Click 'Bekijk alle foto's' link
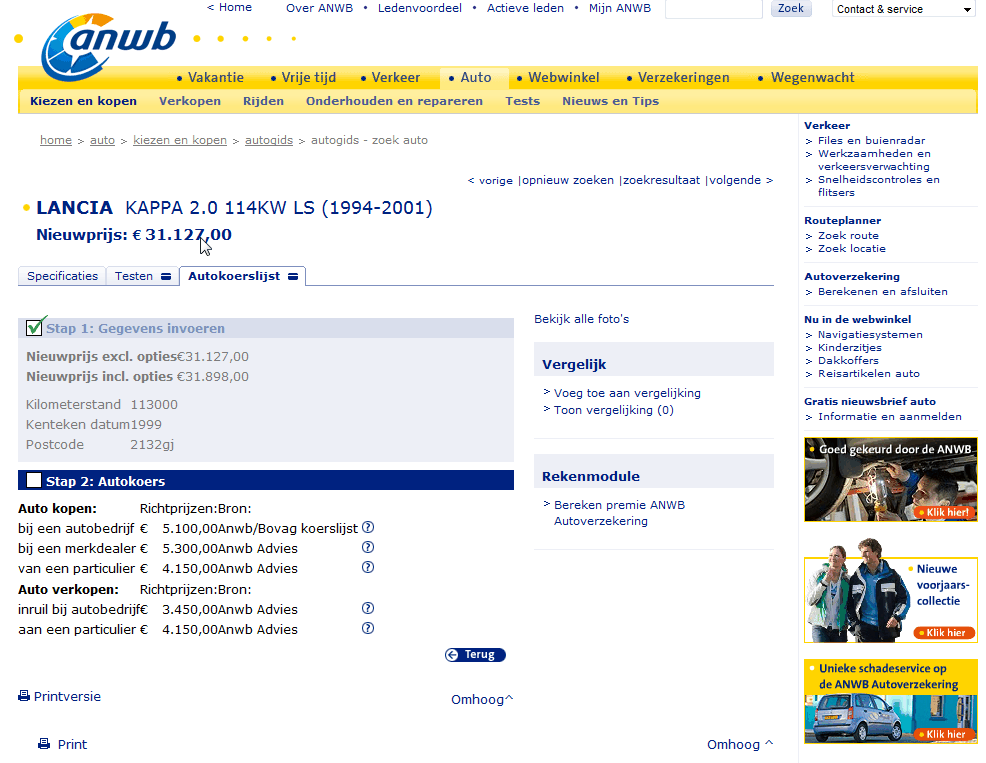The height and width of the screenshot is (763, 986). pos(582,319)
